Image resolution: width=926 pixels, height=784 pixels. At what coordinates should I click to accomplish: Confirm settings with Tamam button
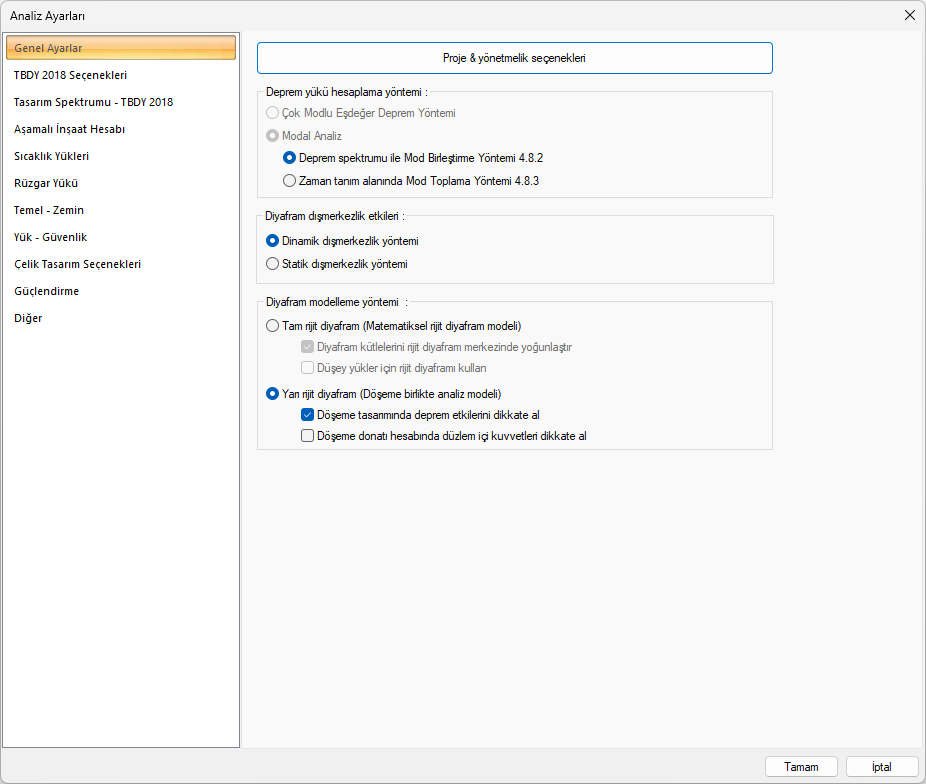point(801,767)
